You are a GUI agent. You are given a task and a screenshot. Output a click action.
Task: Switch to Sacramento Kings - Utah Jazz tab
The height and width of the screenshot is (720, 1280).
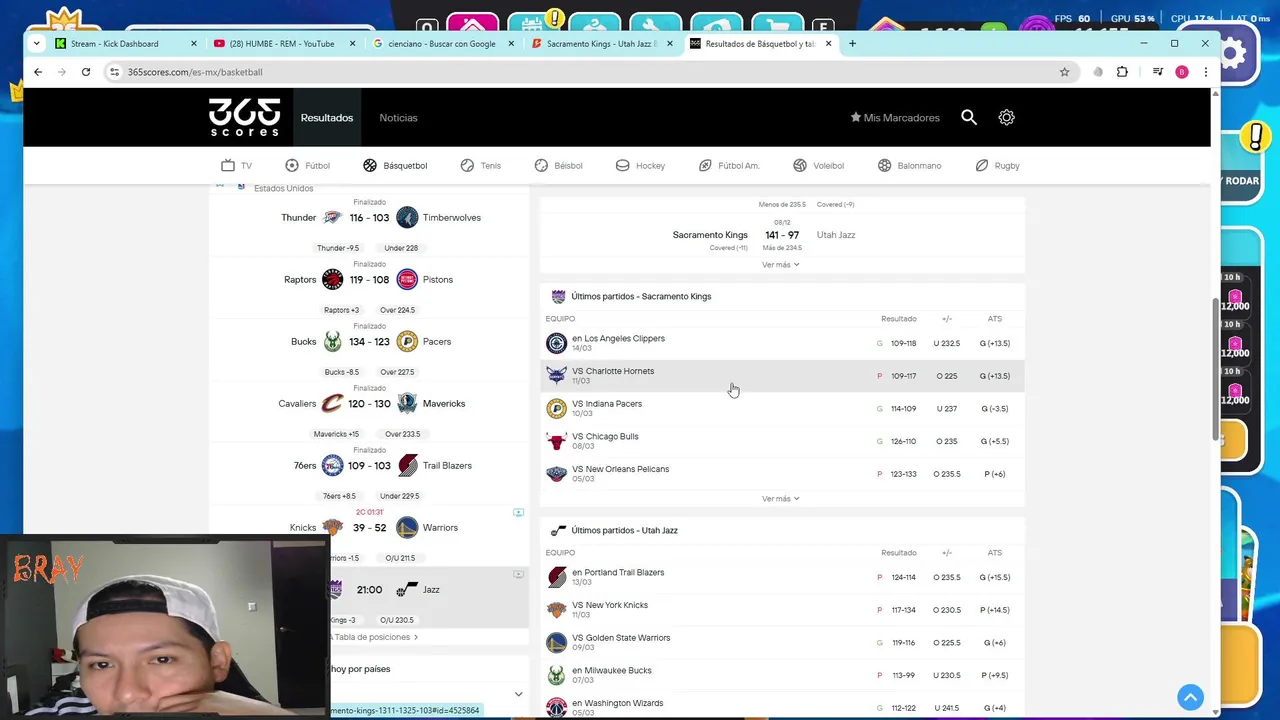pos(603,44)
